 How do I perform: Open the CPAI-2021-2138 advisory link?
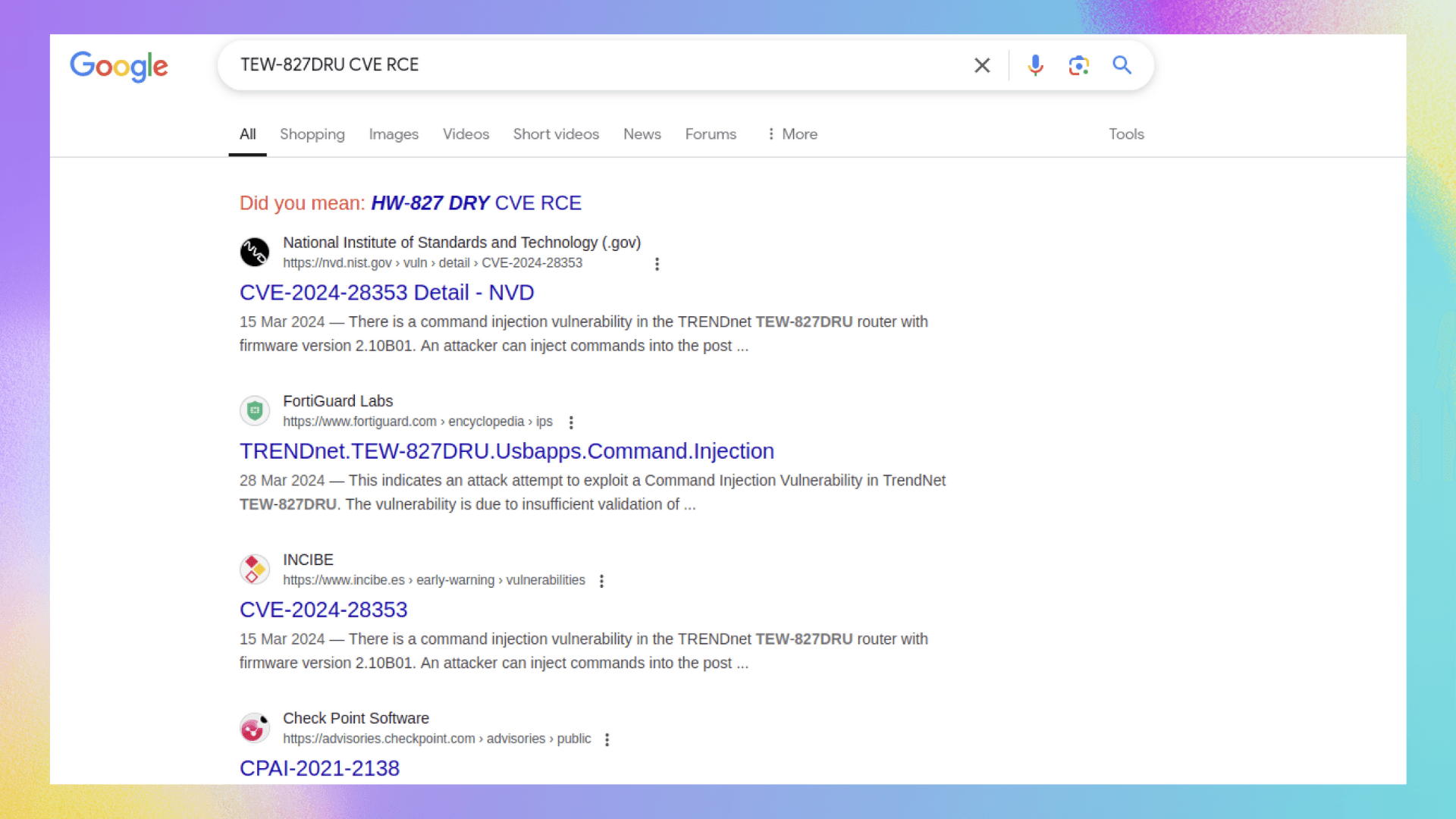point(319,768)
